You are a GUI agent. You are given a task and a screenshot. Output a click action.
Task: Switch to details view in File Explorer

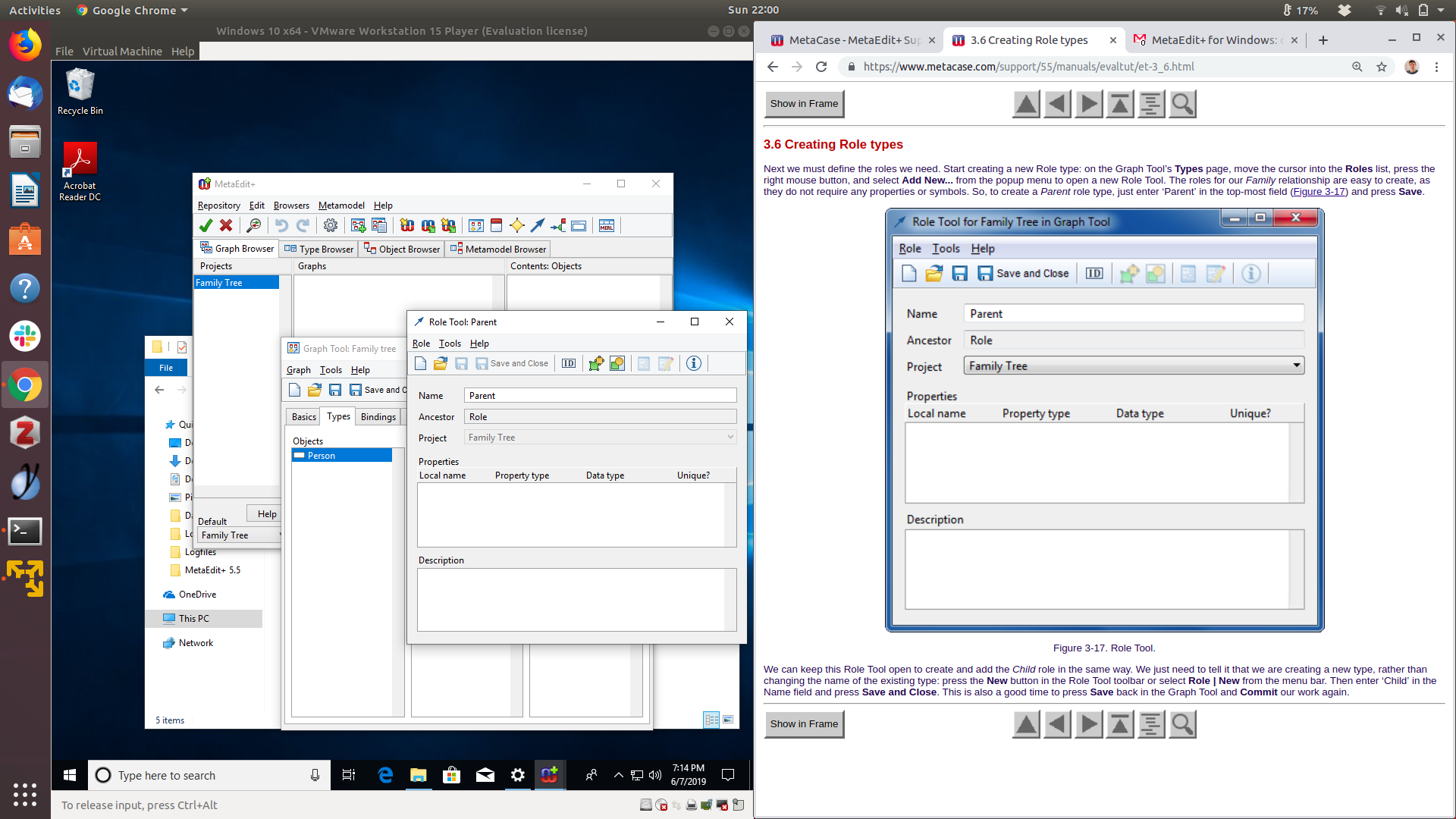click(711, 720)
